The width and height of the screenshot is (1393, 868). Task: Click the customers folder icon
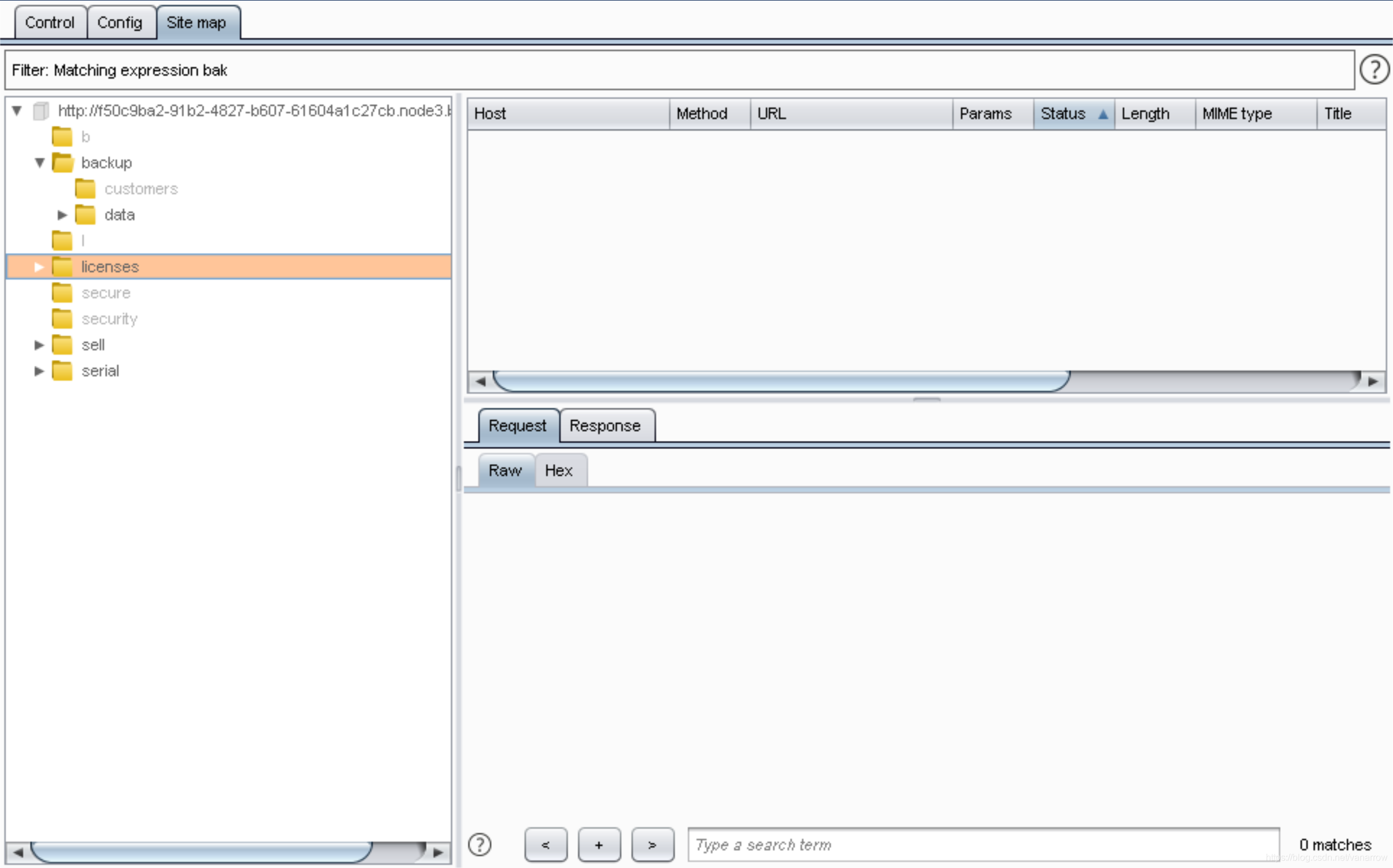(x=86, y=189)
